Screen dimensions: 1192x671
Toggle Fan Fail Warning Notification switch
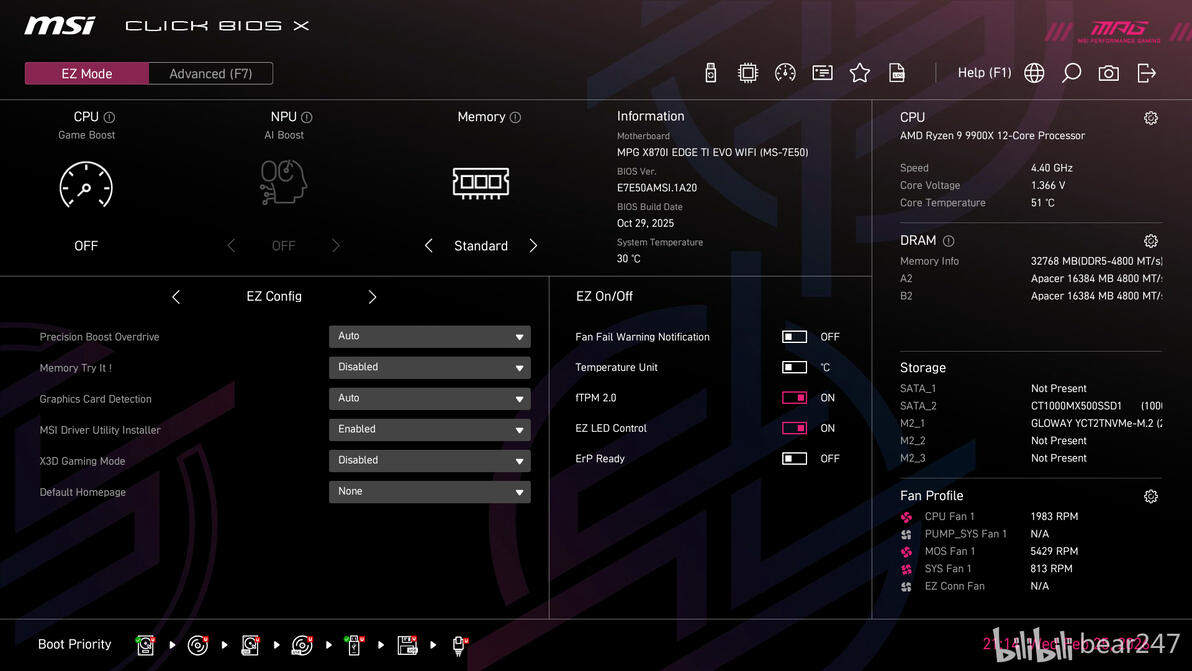coord(794,337)
